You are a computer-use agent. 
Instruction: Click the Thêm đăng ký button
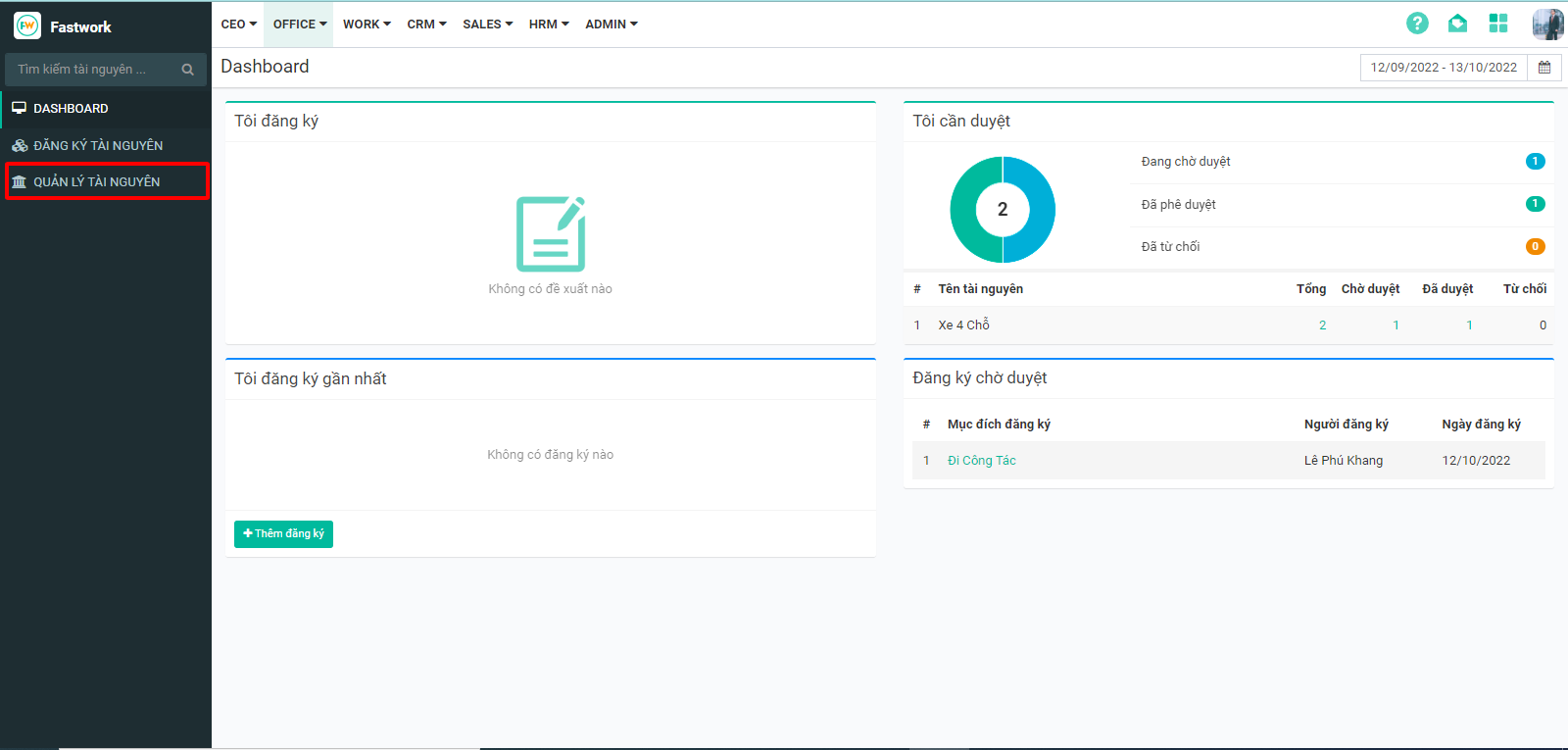click(283, 533)
